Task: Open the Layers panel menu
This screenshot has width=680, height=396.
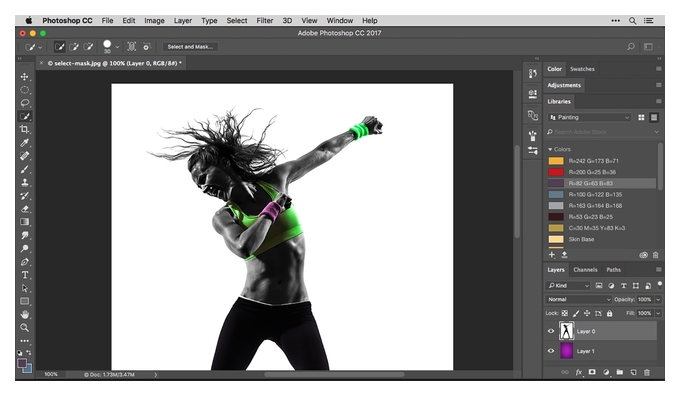Action: [658, 269]
